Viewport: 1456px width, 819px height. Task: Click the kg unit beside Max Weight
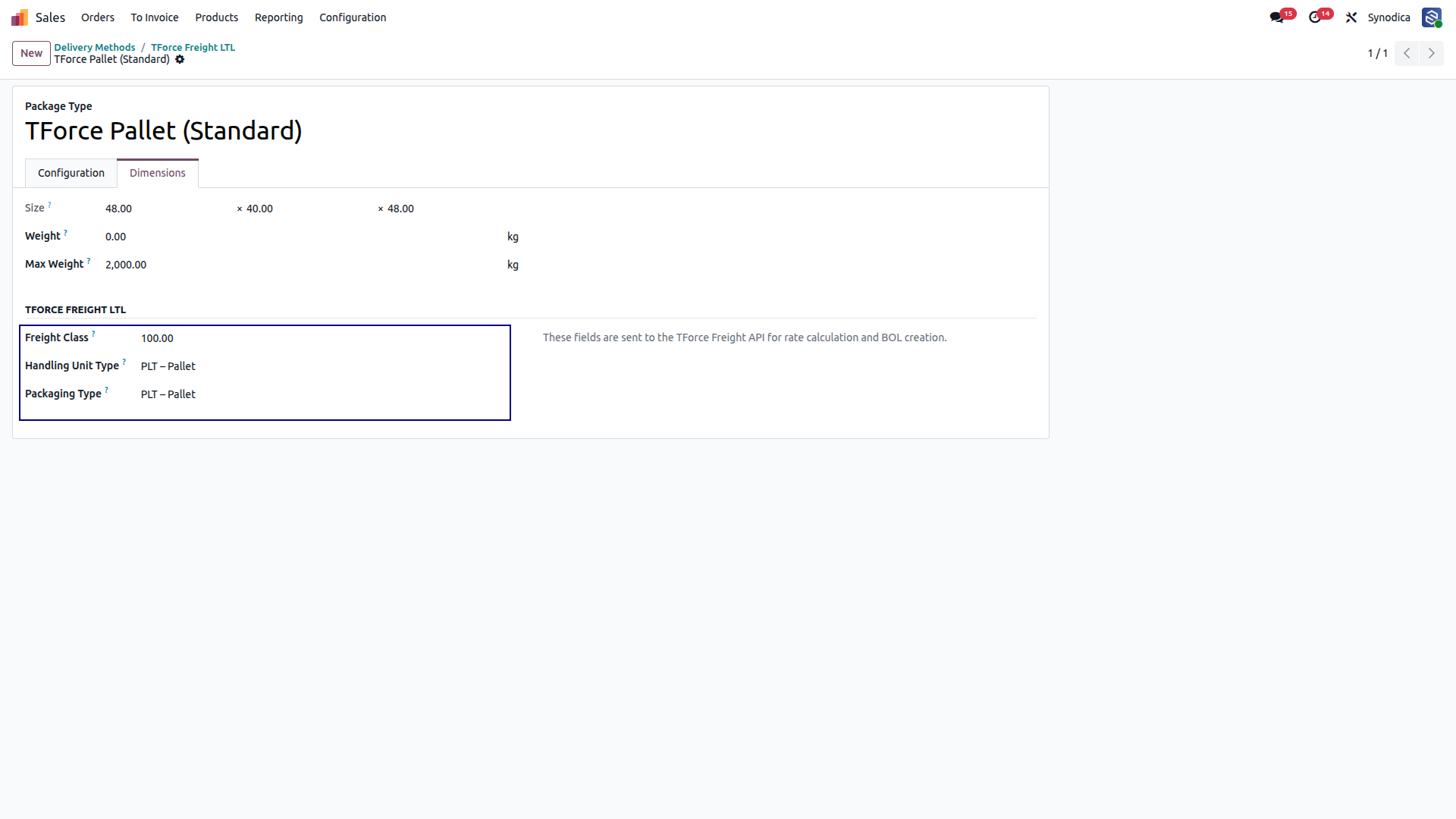[513, 265]
